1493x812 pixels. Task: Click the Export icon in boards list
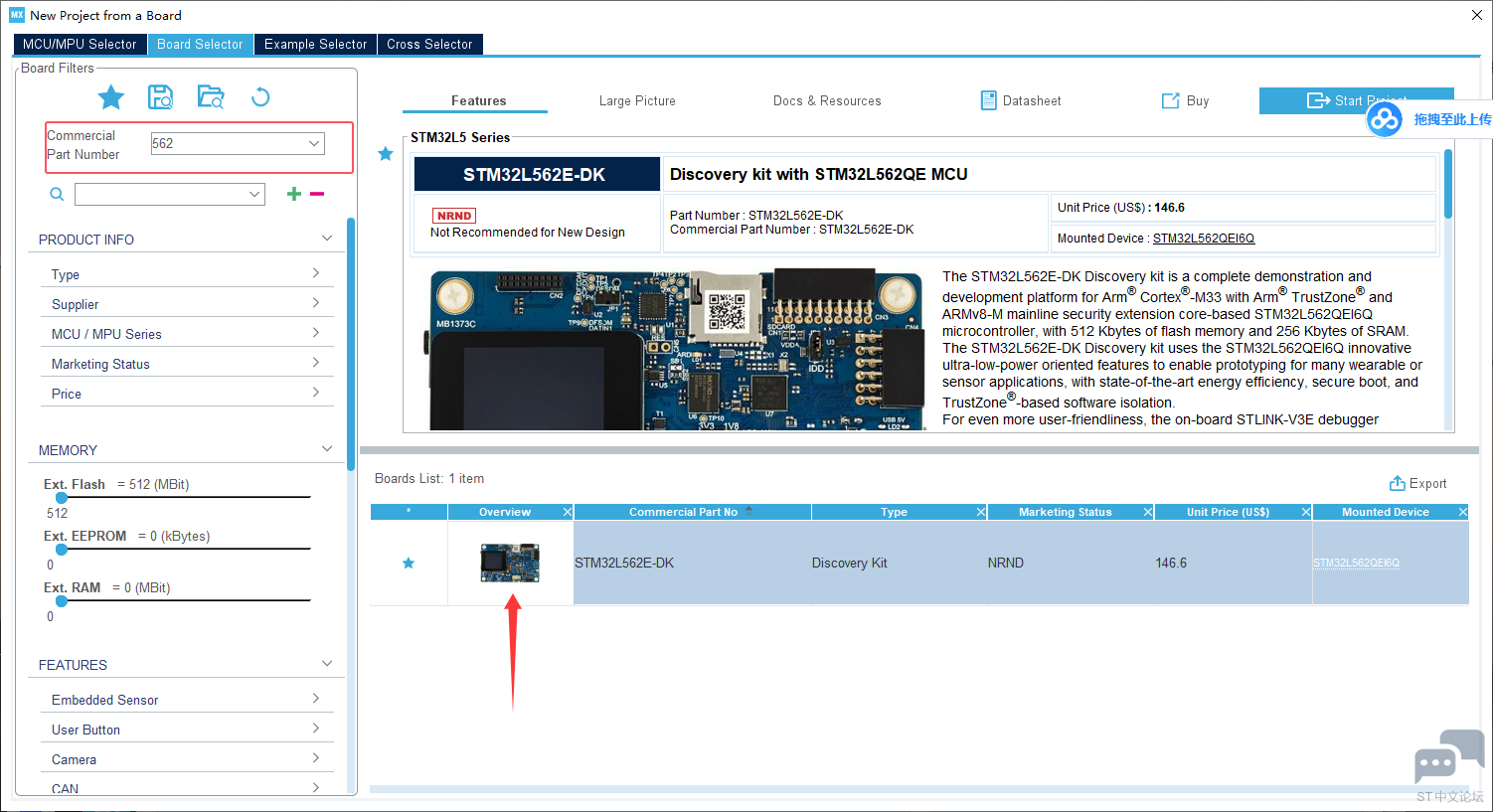[x=1397, y=483]
